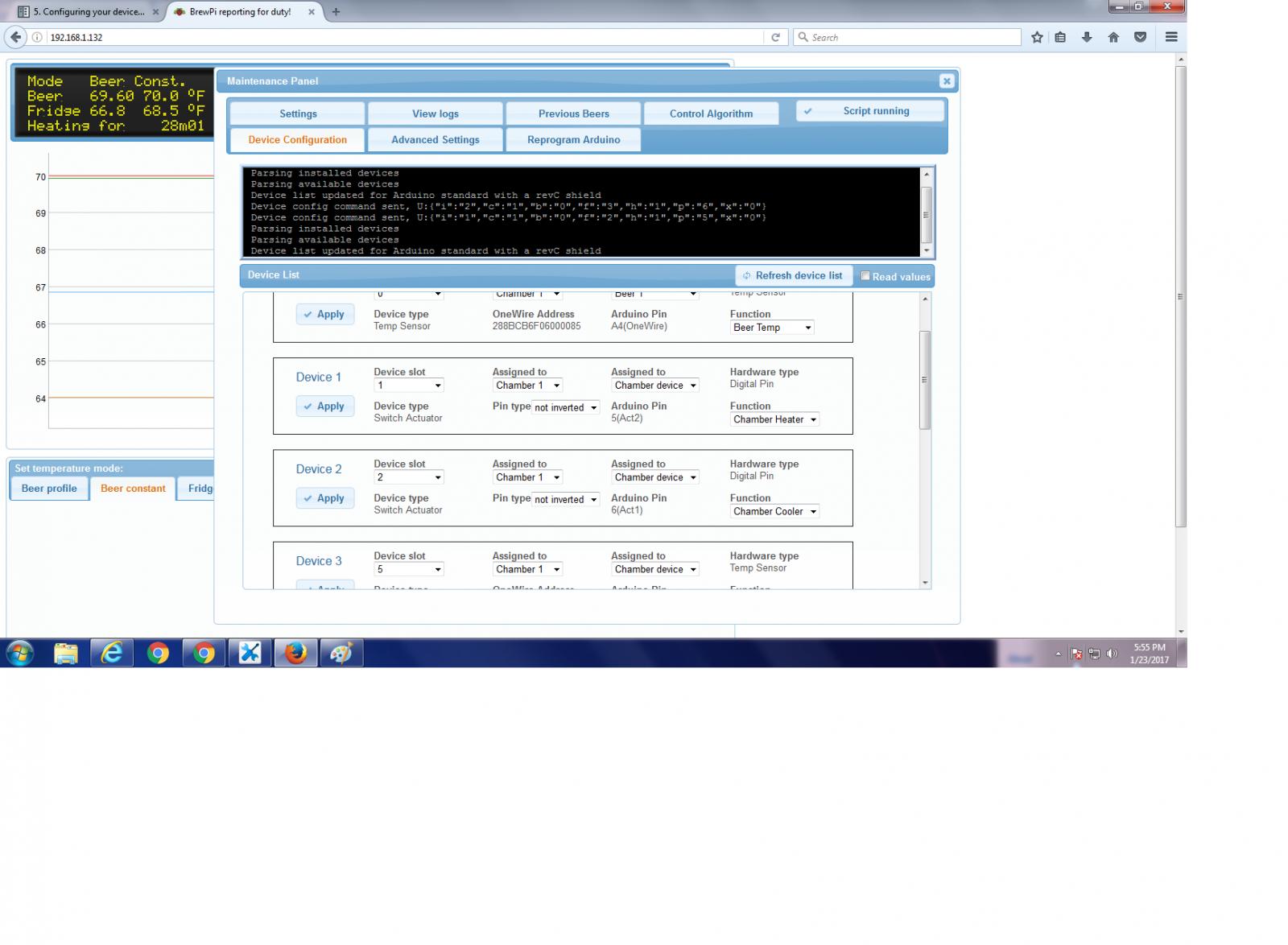
Task: Click the Firefox back arrow button
Action: [15, 37]
